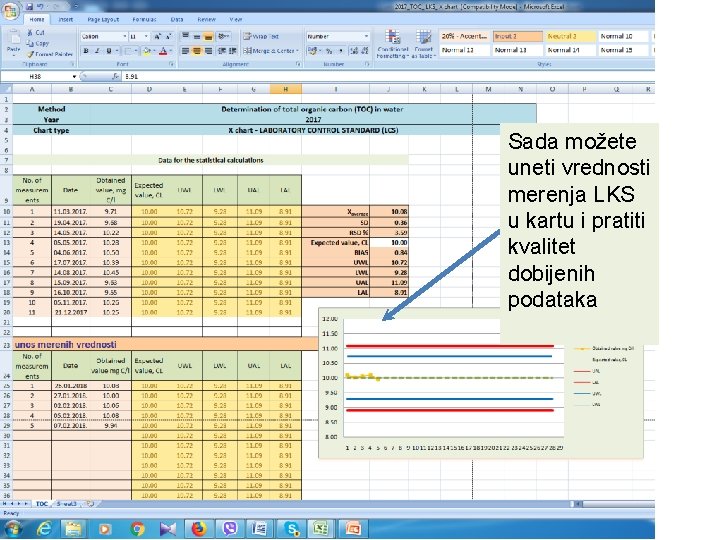The width and height of the screenshot is (720, 540).
Task: Save the workbook from Quick Access toolbar
Action: (x=30, y=6)
